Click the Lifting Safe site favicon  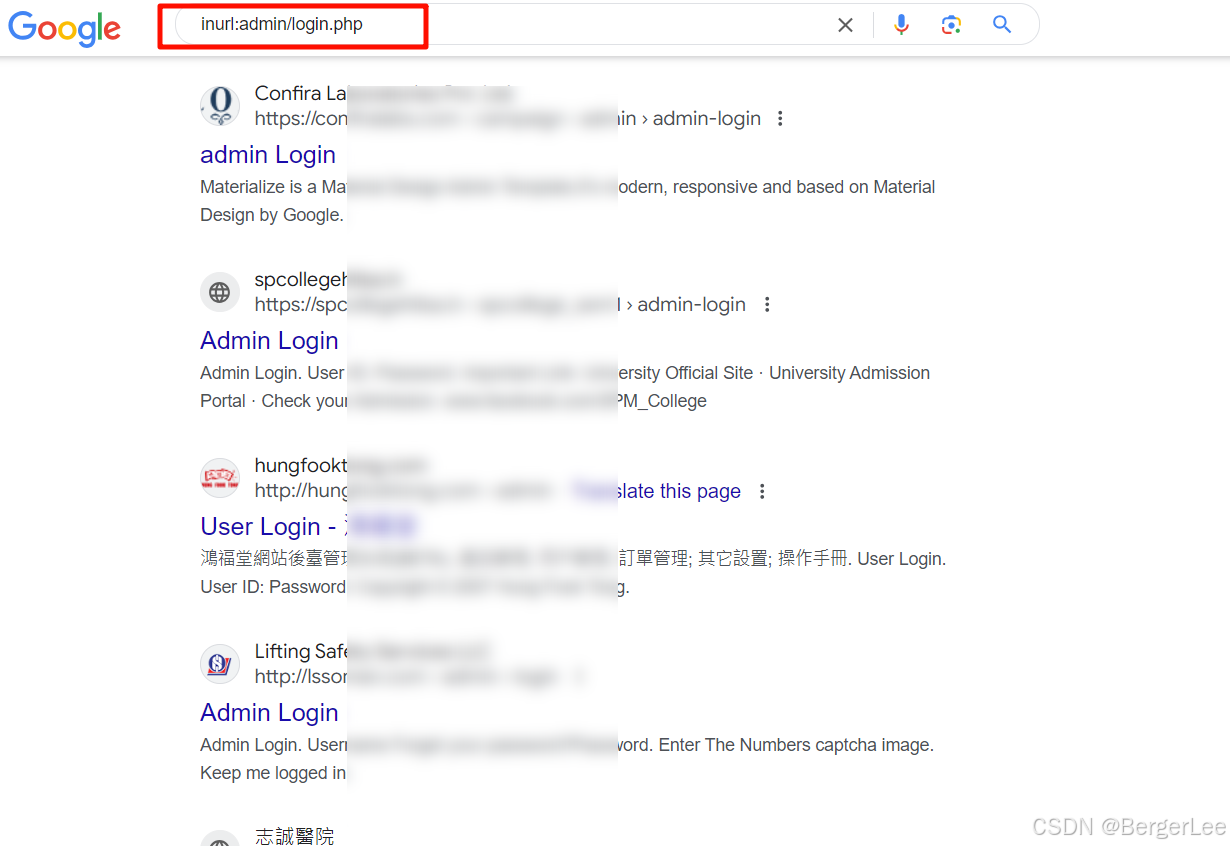point(219,663)
